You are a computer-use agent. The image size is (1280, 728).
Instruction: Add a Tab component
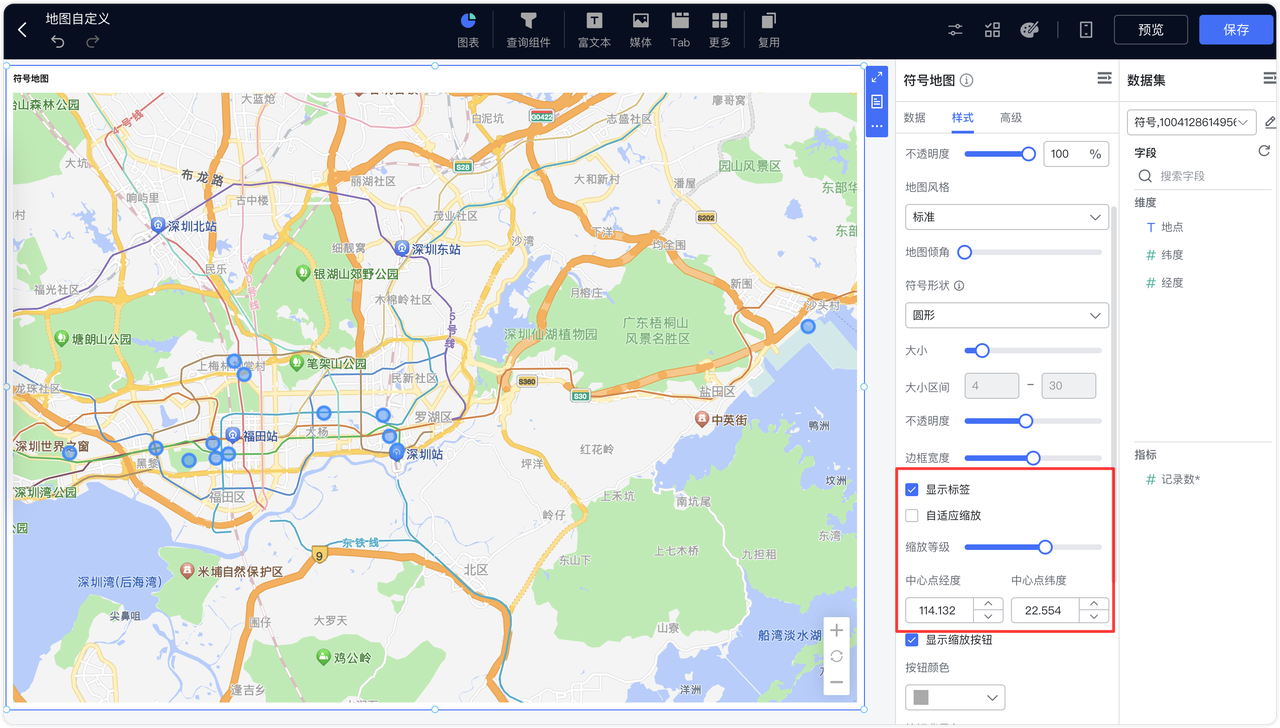point(680,30)
